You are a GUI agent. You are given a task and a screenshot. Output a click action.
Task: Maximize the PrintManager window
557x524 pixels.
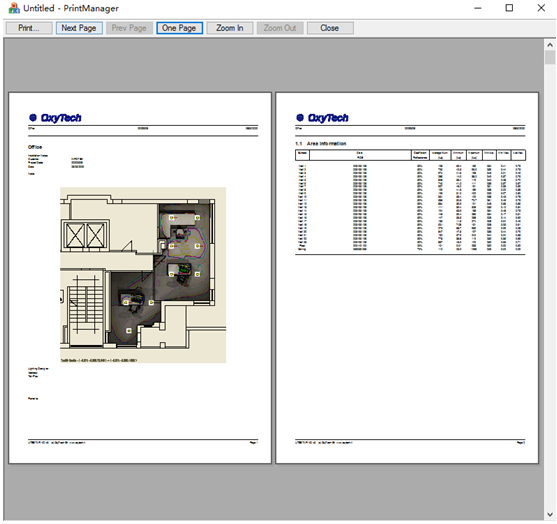click(x=509, y=8)
